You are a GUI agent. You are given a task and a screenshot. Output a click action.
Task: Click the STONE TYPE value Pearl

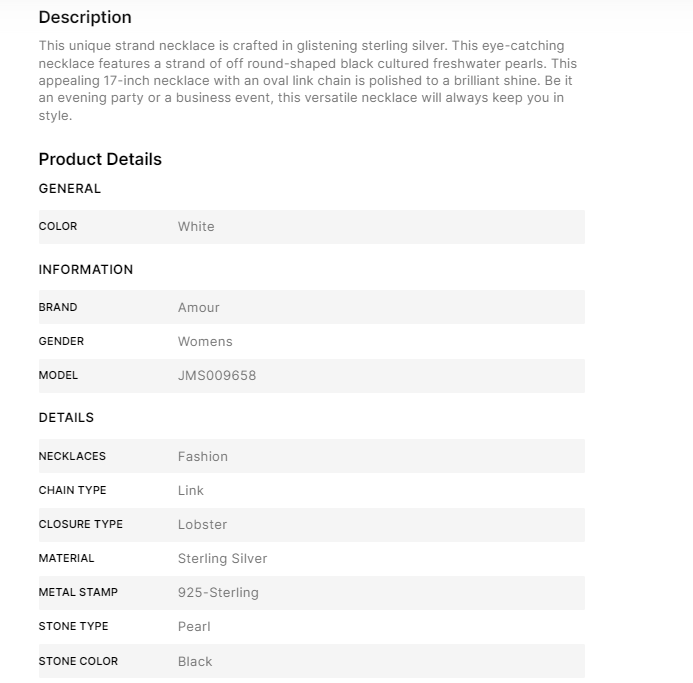(x=194, y=626)
